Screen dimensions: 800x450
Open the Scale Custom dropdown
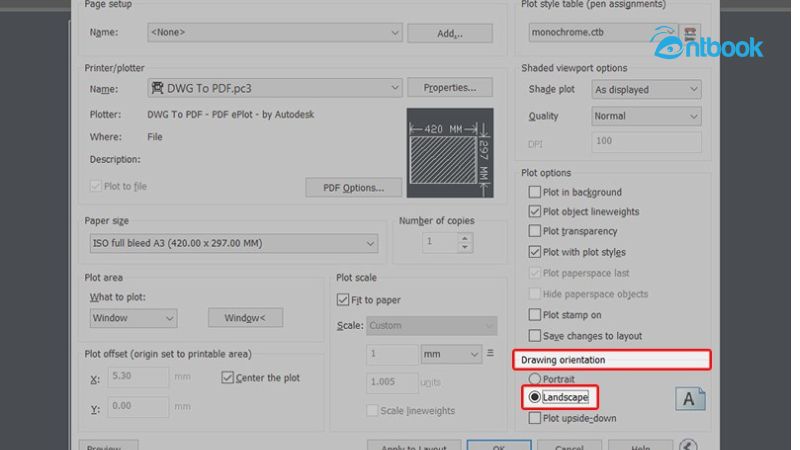(431, 326)
